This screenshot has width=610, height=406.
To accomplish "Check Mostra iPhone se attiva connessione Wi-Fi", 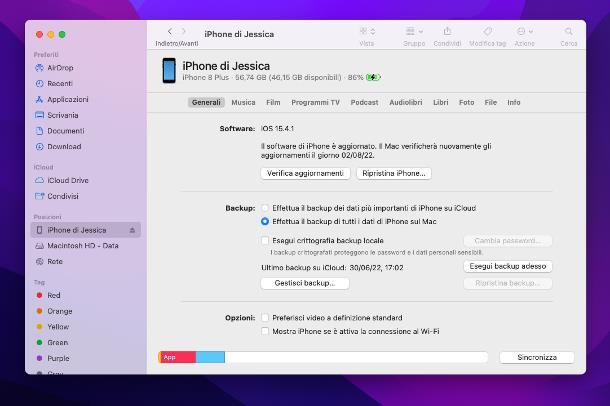I will click(x=265, y=331).
